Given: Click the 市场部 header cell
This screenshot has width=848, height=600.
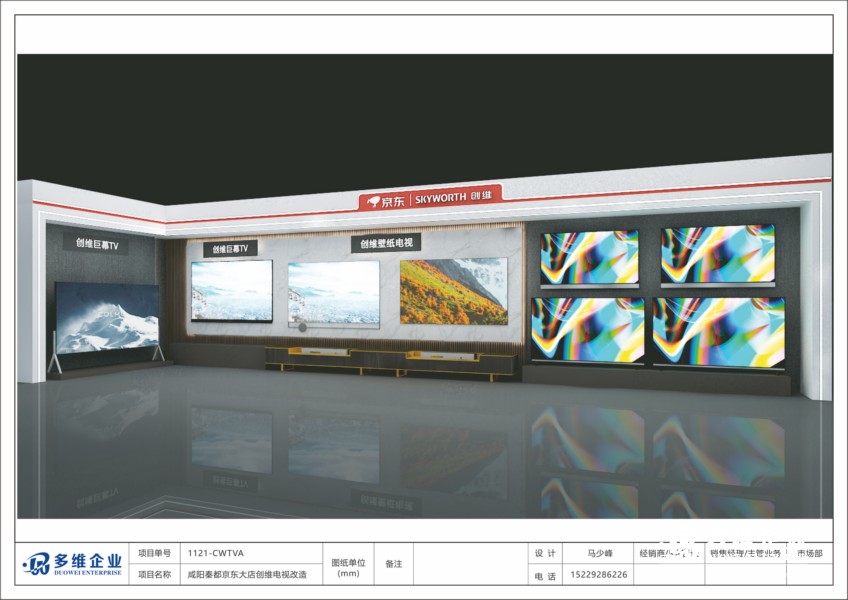Looking at the screenshot, I should click(x=810, y=553).
